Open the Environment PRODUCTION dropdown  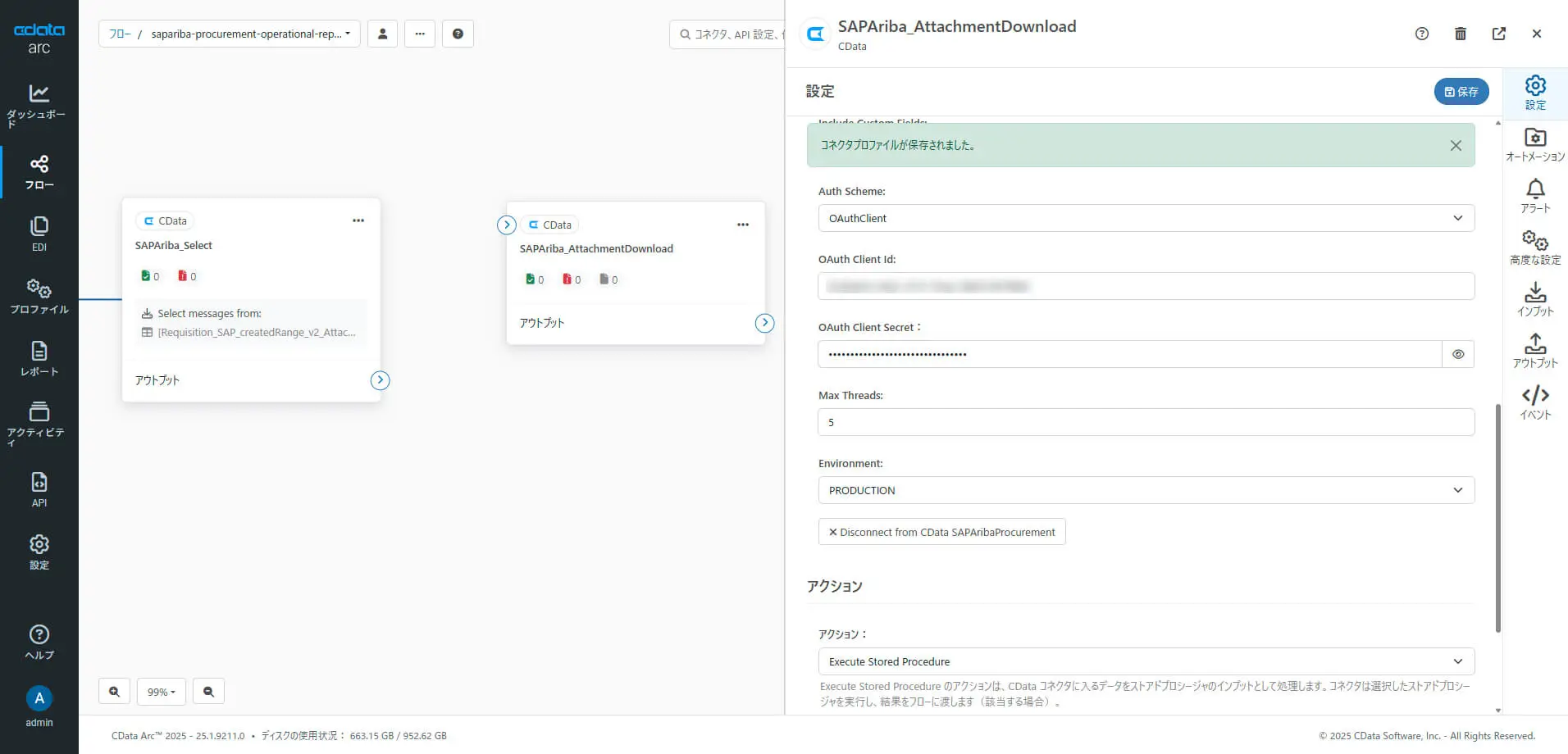tap(1146, 490)
